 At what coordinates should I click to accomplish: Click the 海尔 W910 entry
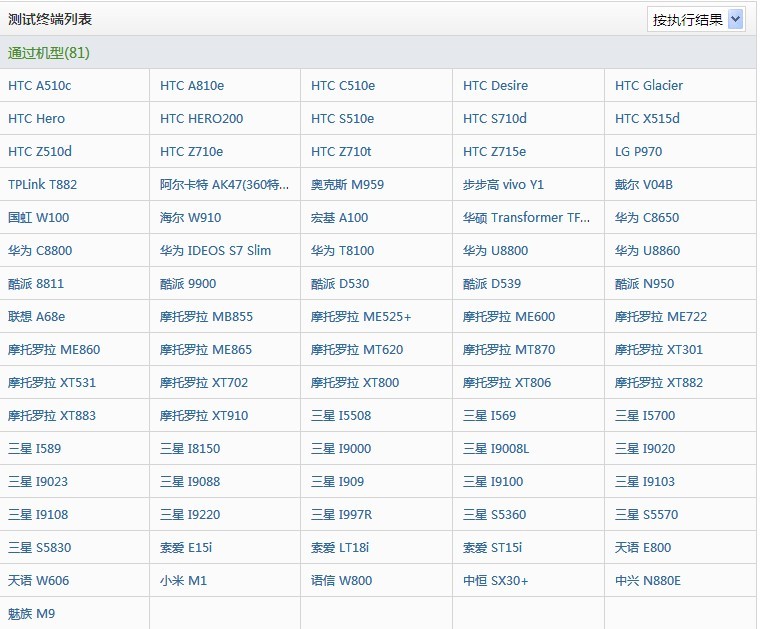click(x=190, y=218)
